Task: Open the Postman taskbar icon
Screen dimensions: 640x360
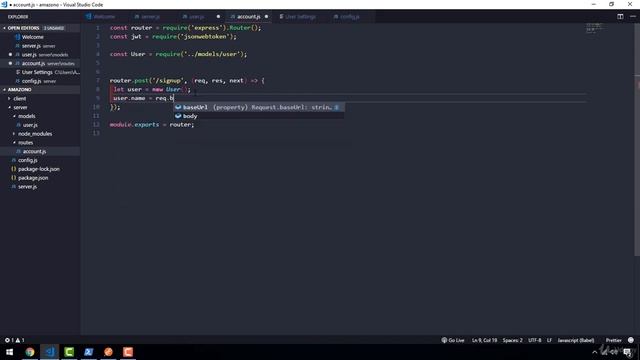Action: coord(108,352)
